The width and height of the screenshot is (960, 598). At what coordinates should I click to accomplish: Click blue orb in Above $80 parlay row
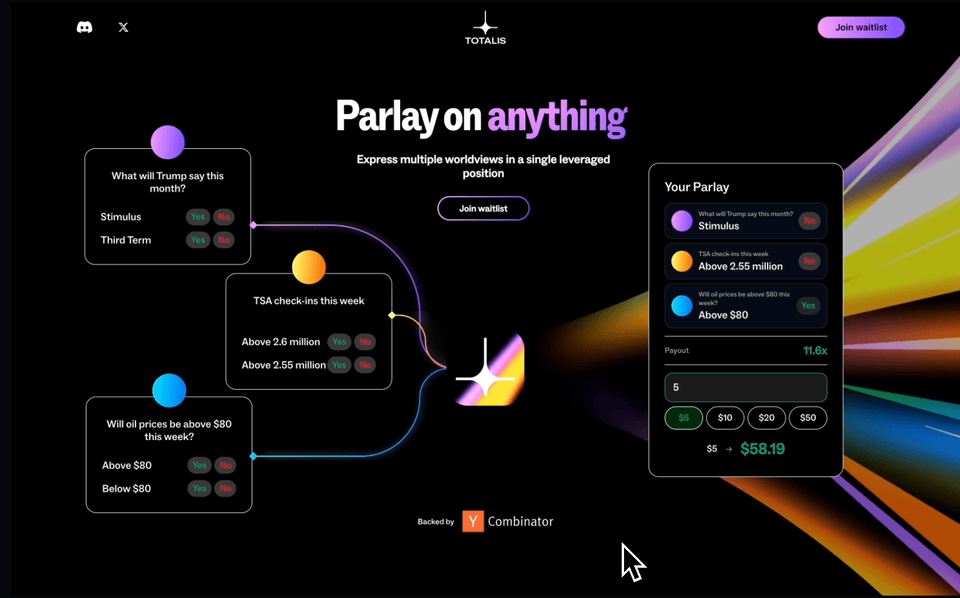pos(681,305)
